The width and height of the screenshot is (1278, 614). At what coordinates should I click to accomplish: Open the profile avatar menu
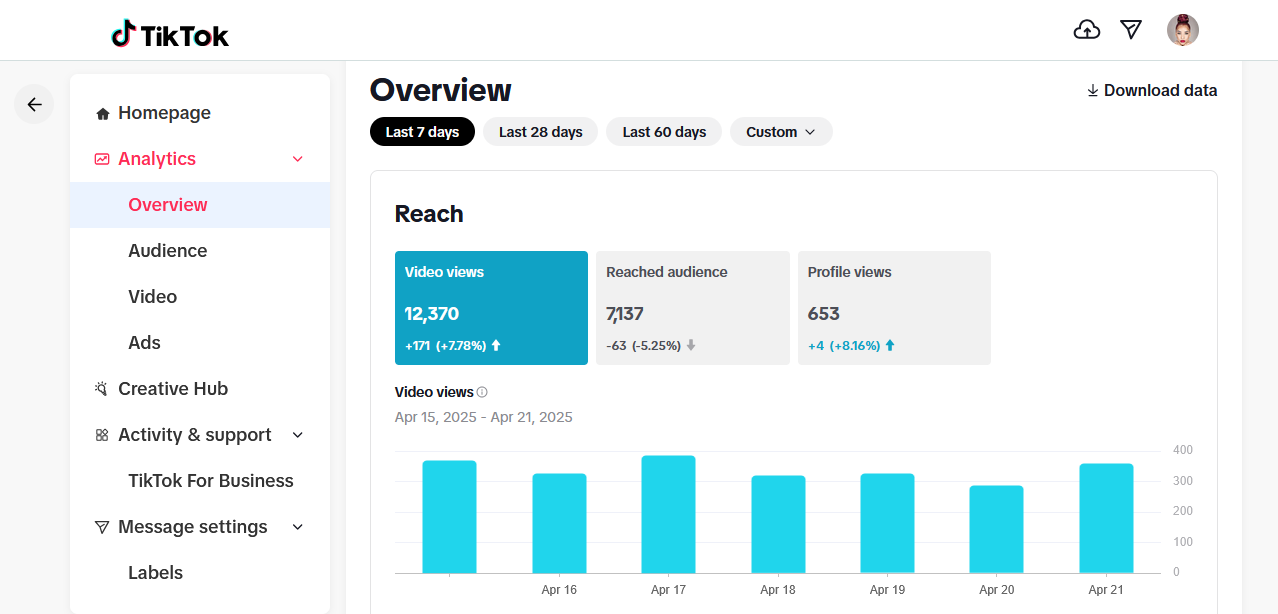point(1183,30)
